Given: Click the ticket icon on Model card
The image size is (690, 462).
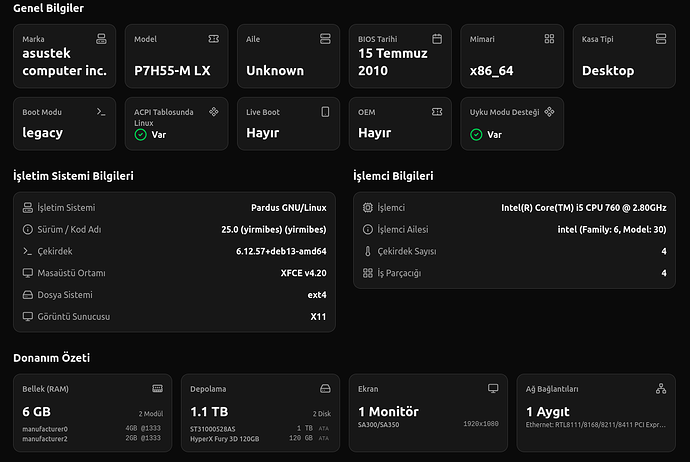Looking at the screenshot, I should pos(213,38).
